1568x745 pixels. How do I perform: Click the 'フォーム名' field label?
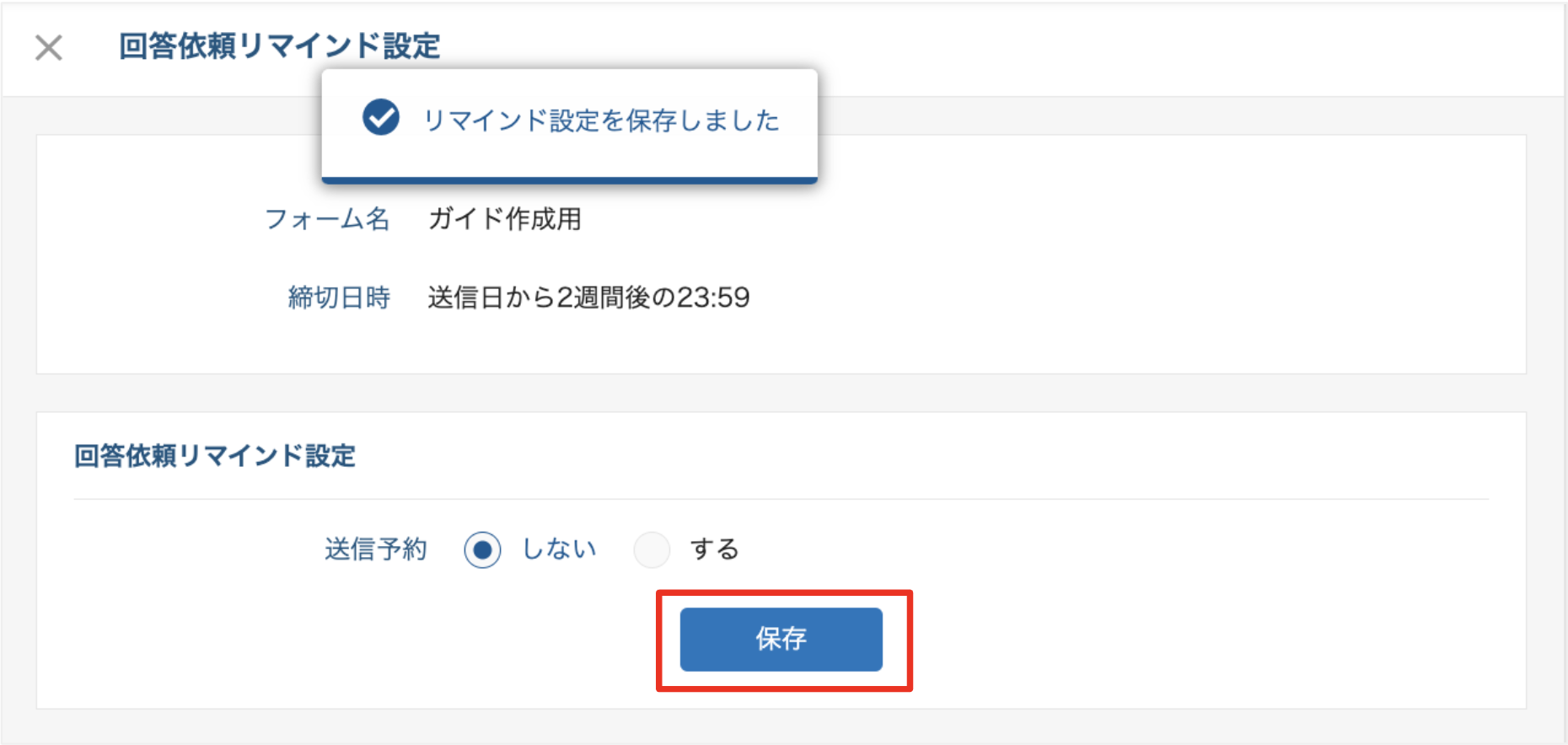pos(327,219)
